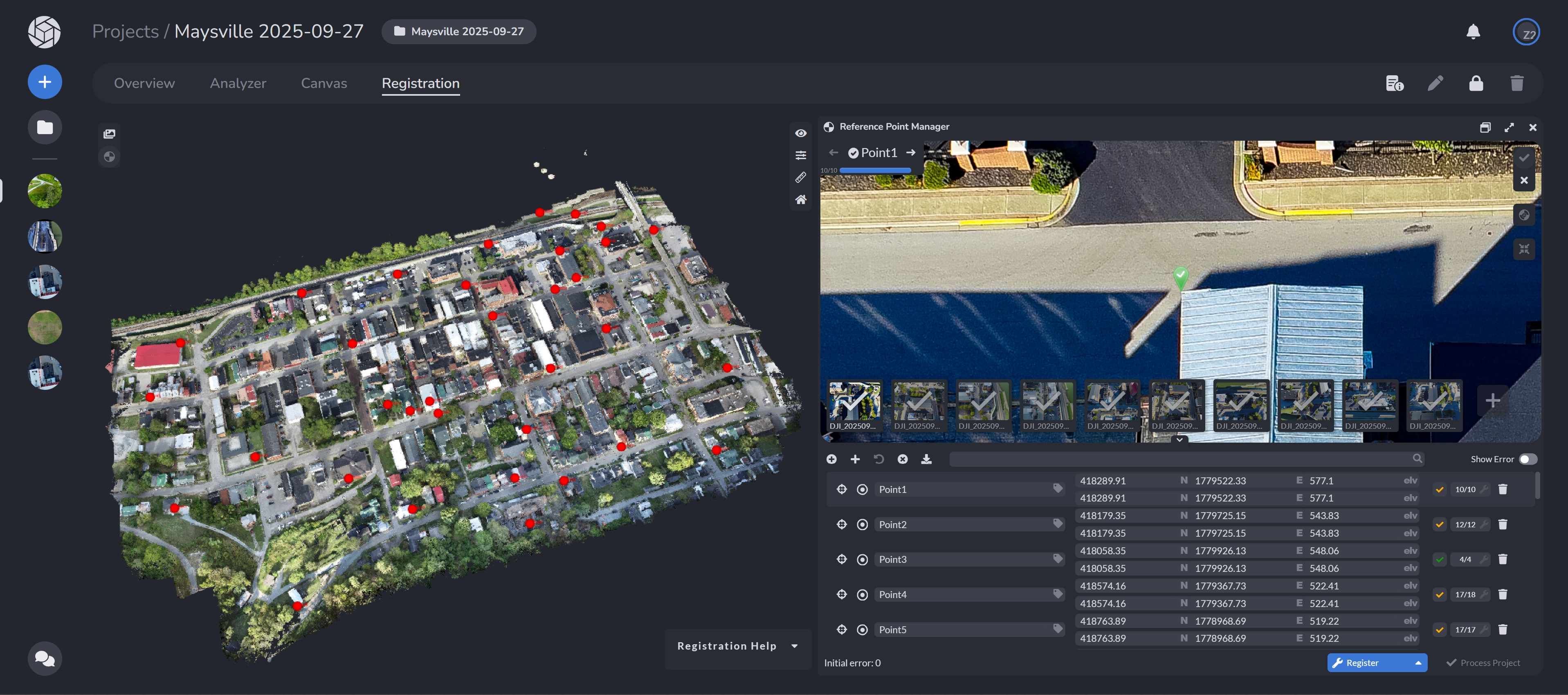
Task: Open the notifications bell
Action: click(1472, 31)
